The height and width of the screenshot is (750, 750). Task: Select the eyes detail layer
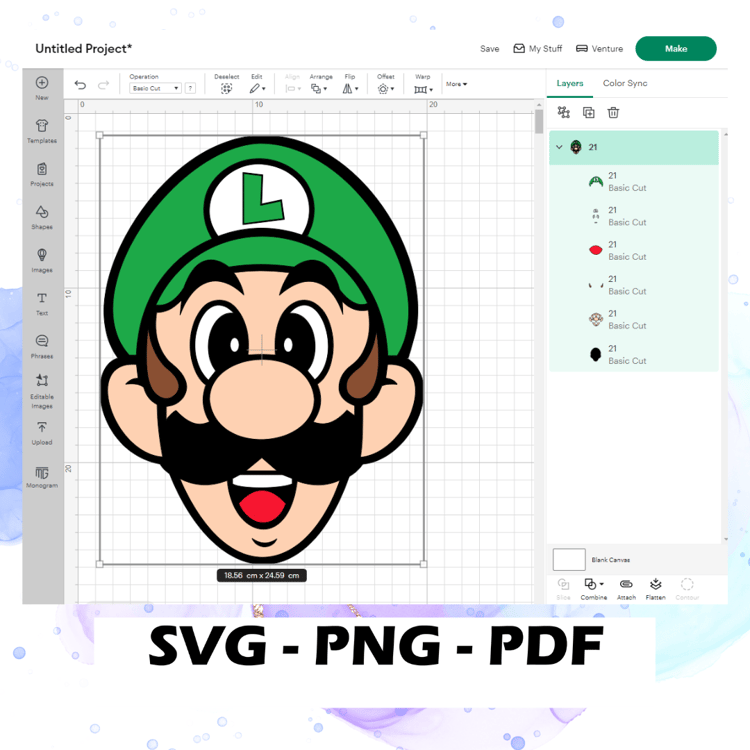[x=634, y=216]
